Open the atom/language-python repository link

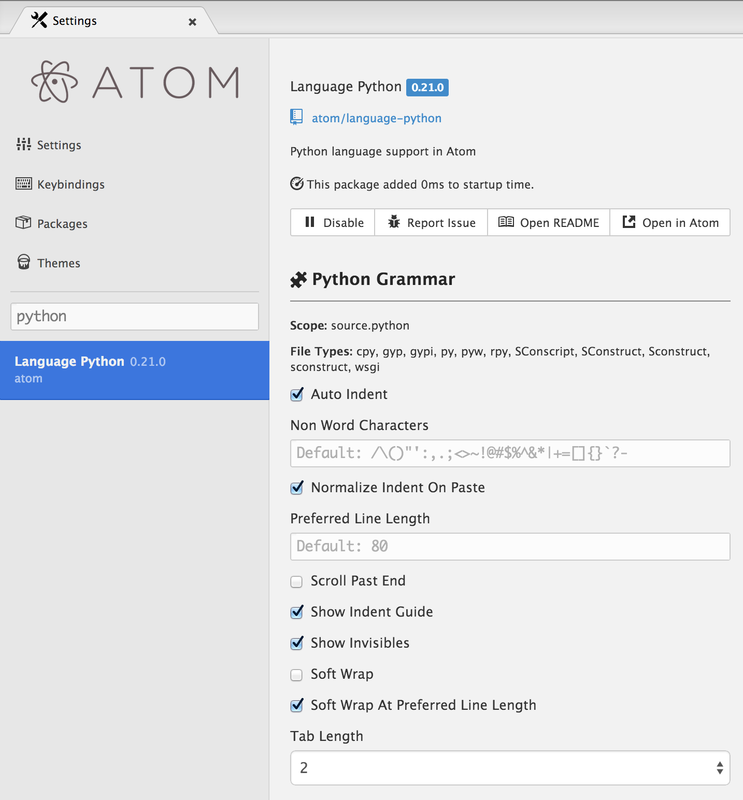pos(376,118)
